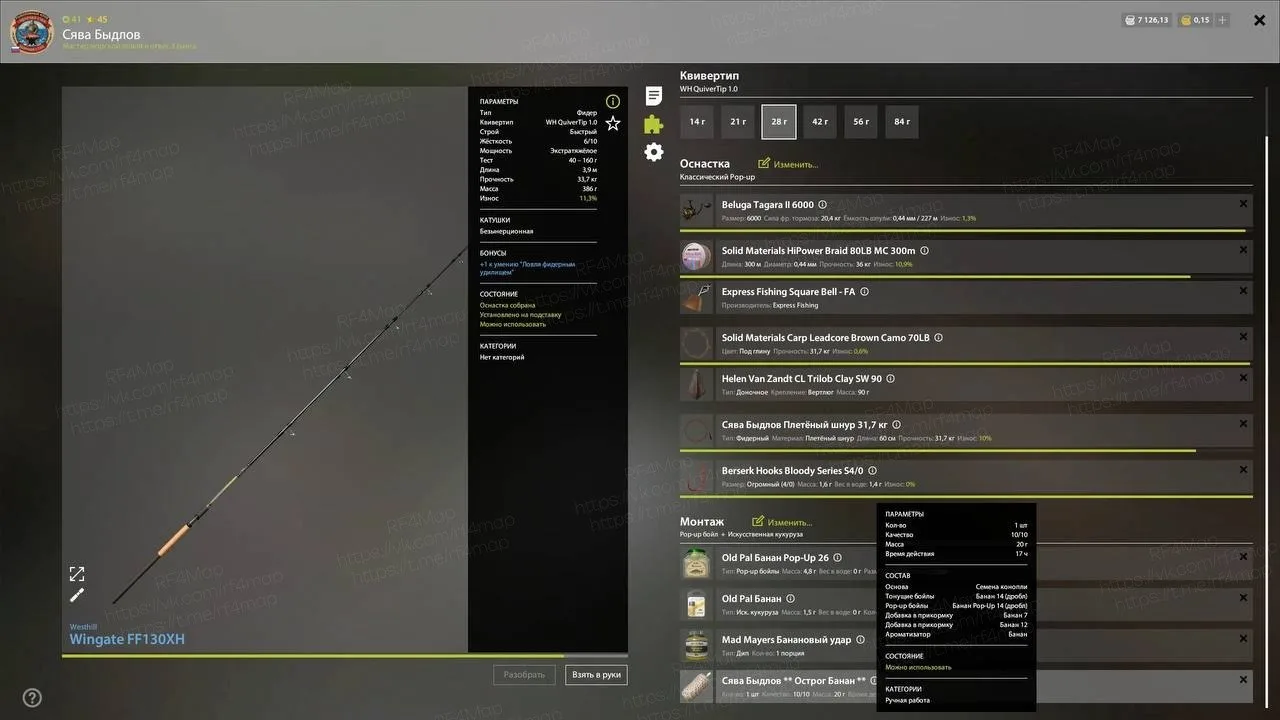Click Изменить next to Оснастка
The width and height of the screenshot is (1280, 720).
point(788,164)
